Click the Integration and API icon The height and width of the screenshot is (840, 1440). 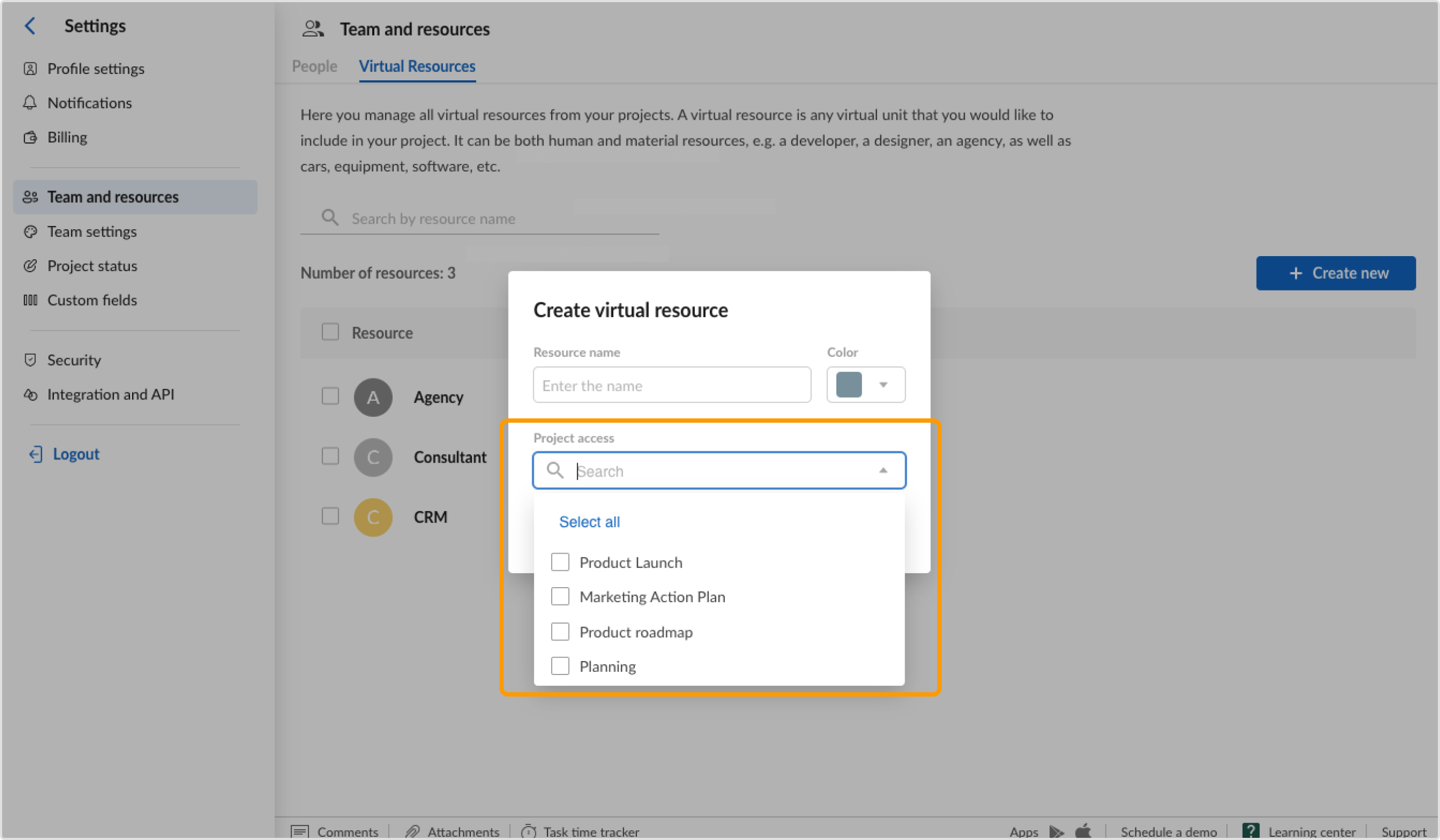[x=30, y=394]
